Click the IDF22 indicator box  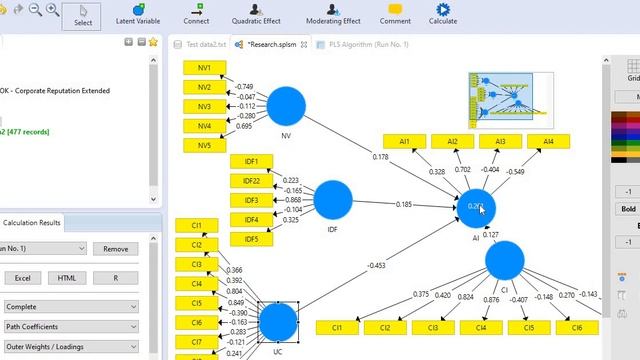[251, 181]
